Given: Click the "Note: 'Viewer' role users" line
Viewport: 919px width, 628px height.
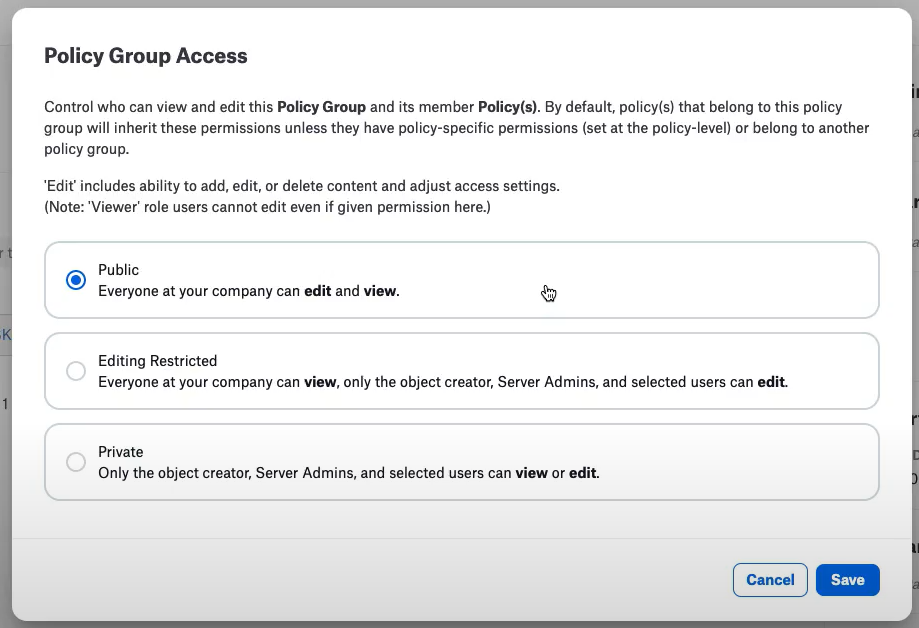Looking at the screenshot, I should [x=267, y=207].
